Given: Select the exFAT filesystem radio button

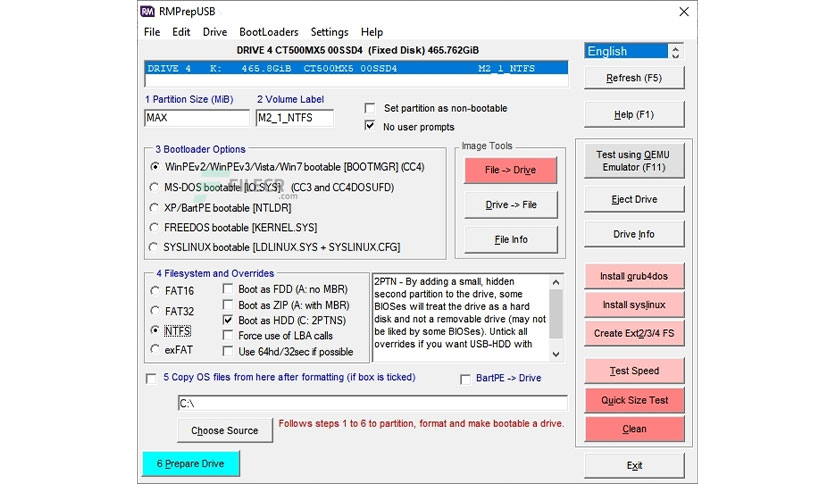Looking at the screenshot, I should (155, 349).
